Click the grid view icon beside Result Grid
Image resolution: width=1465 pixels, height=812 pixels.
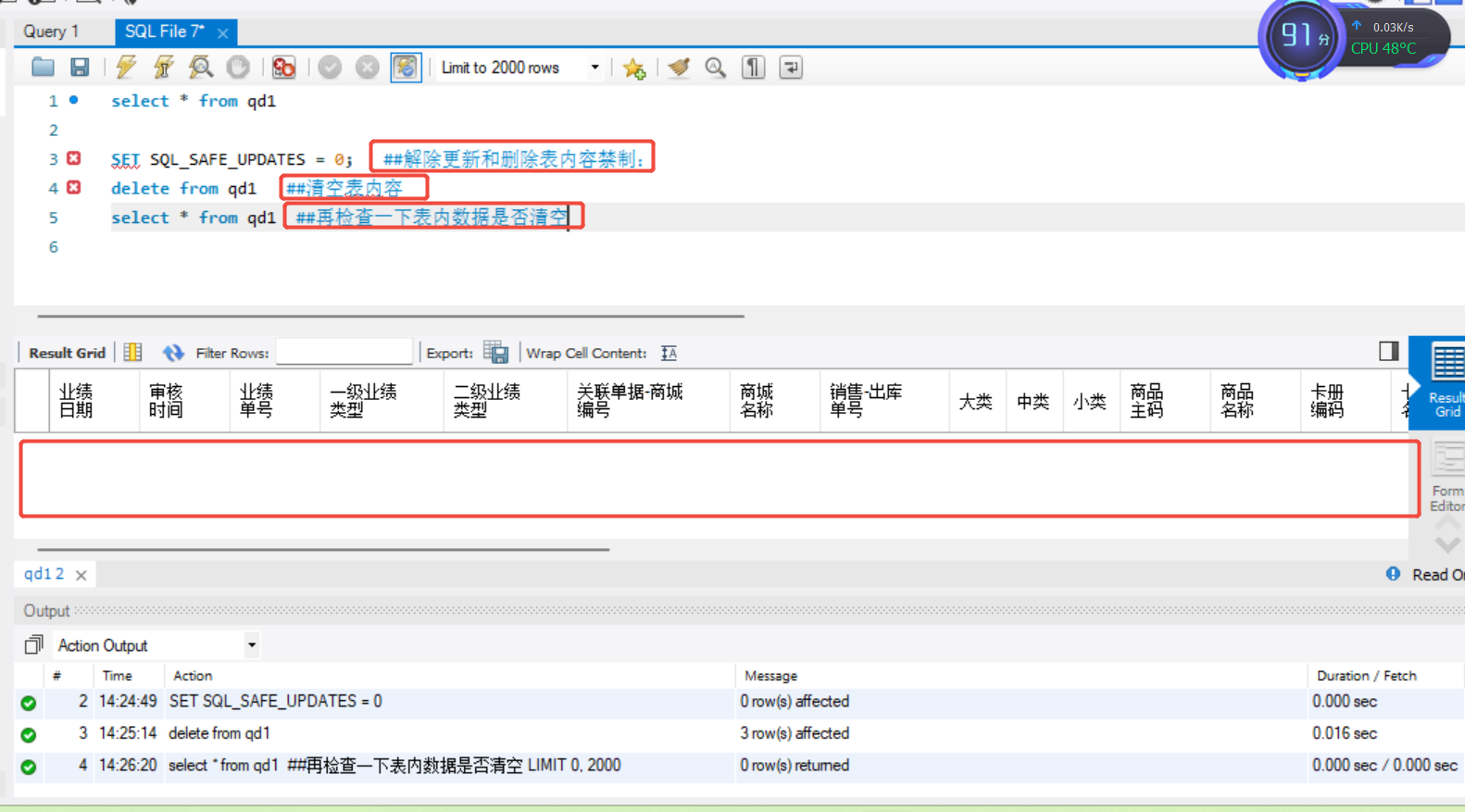pos(132,353)
